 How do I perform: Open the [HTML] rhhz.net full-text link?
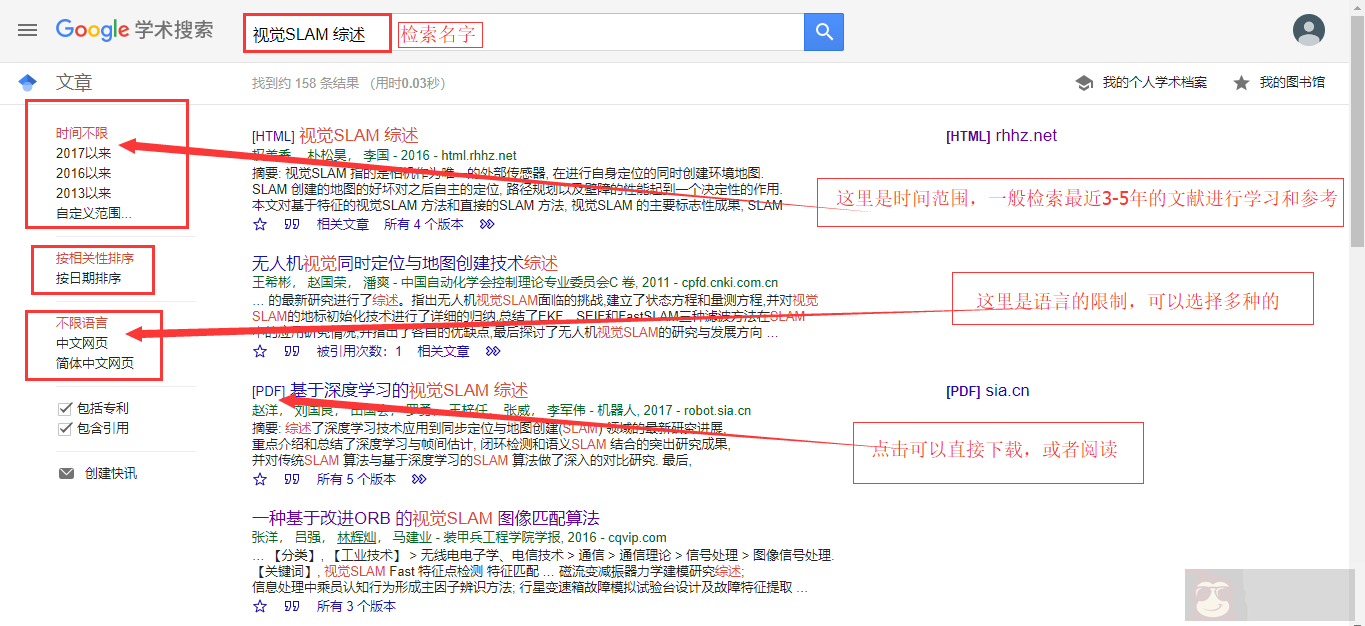(x=1001, y=136)
